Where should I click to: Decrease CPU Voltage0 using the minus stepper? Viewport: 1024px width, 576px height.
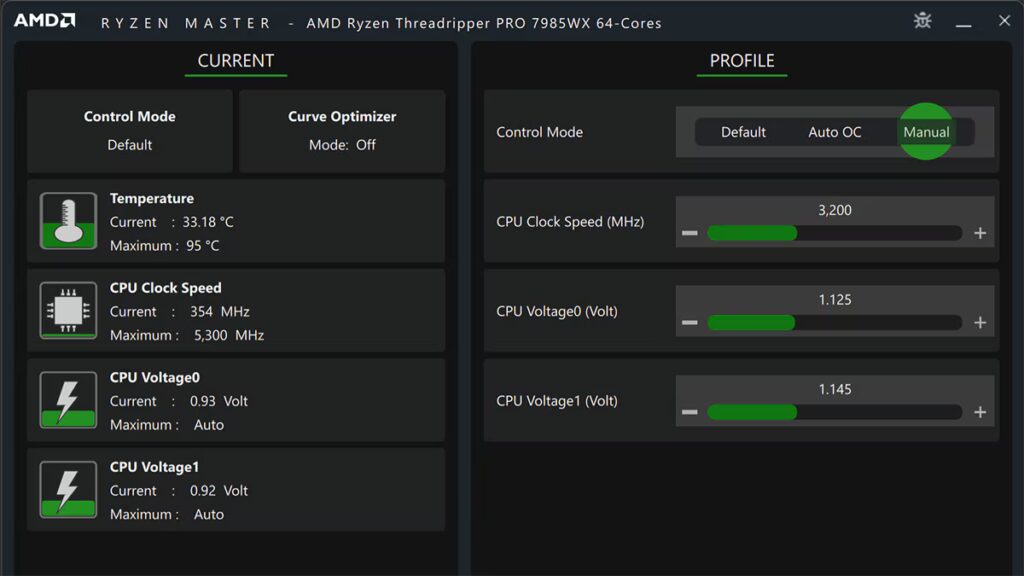click(x=690, y=322)
